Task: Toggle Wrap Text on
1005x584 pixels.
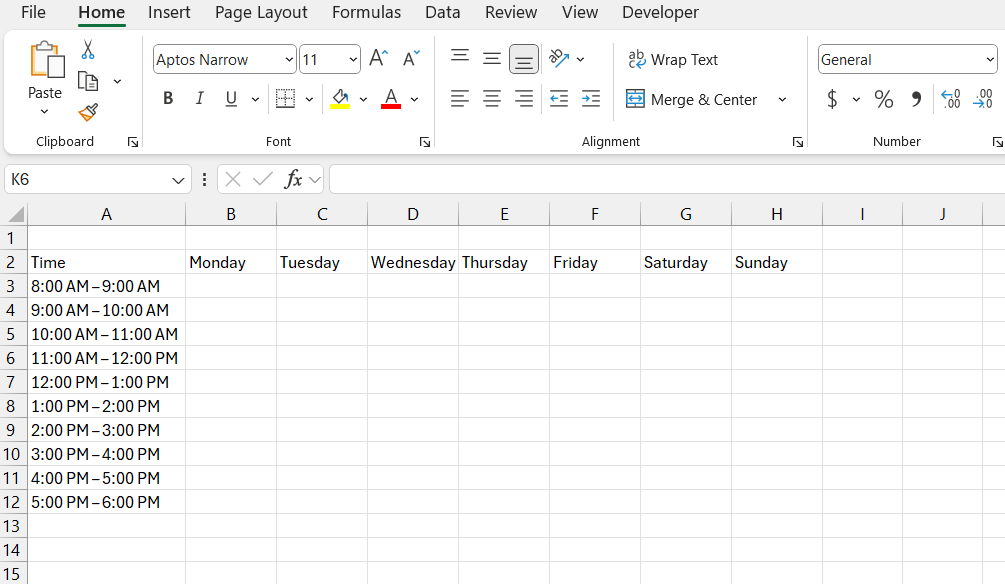Action: tap(673, 60)
